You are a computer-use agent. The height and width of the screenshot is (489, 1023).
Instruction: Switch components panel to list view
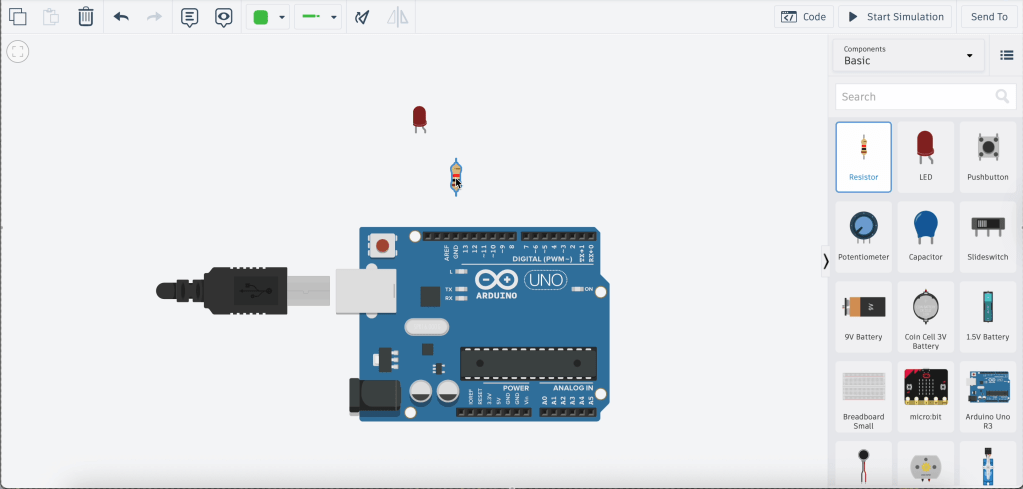point(1006,55)
